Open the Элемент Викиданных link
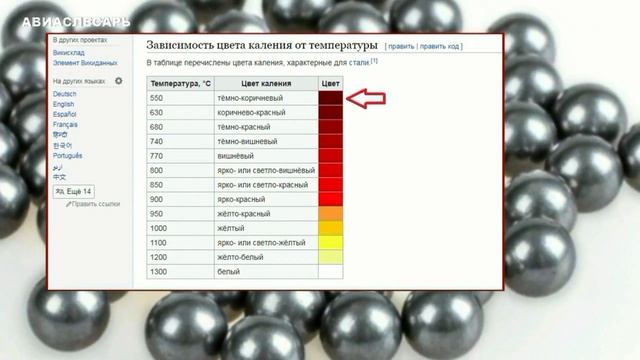The image size is (640, 360). (x=85, y=63)
